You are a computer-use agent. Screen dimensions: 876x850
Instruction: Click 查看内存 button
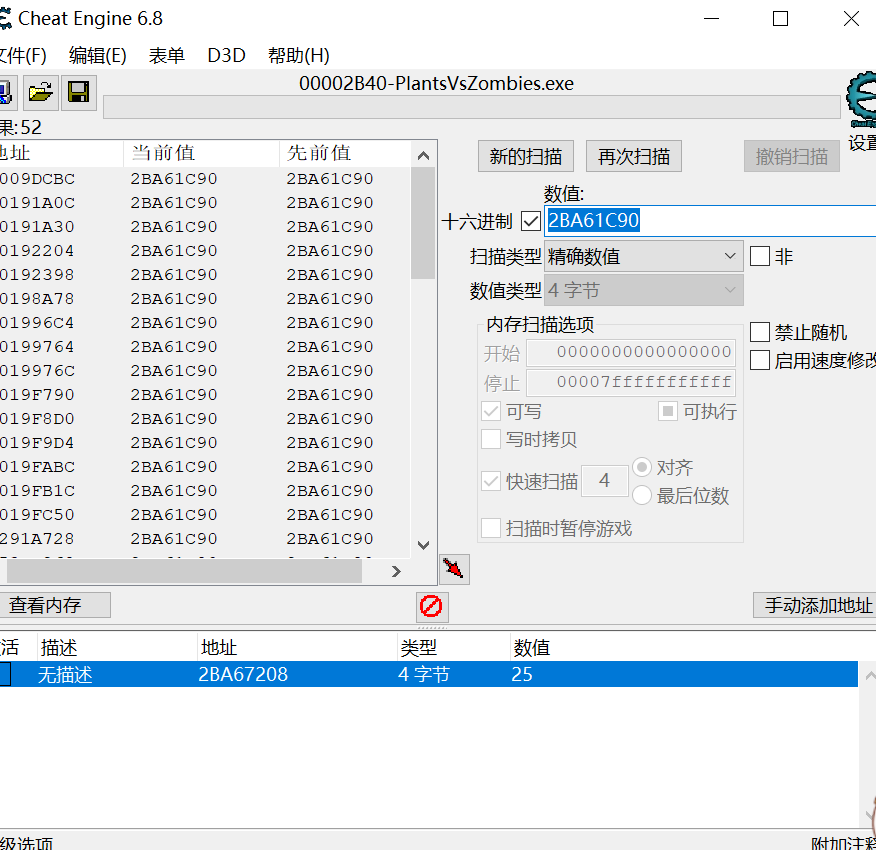coord(54,605)
